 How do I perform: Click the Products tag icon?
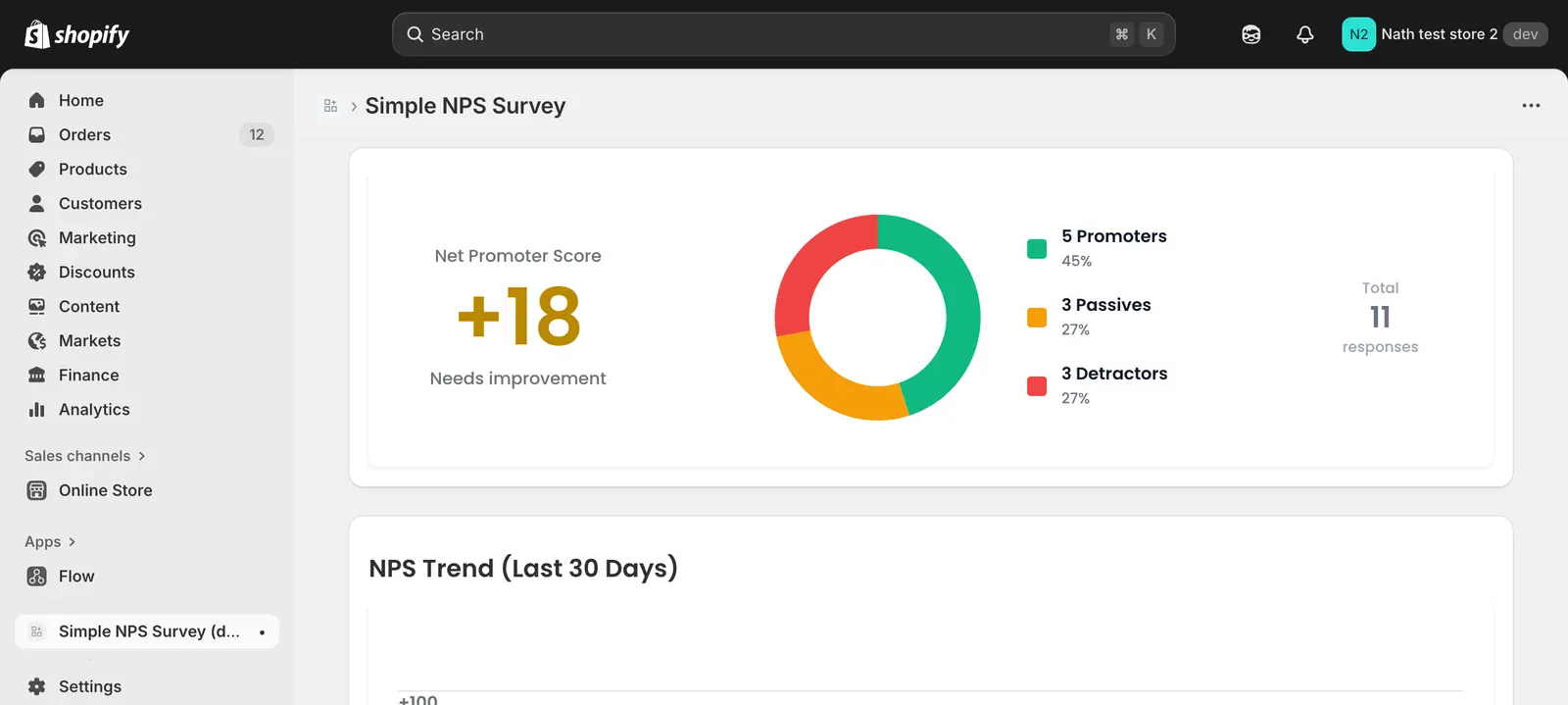coord(37,169)
